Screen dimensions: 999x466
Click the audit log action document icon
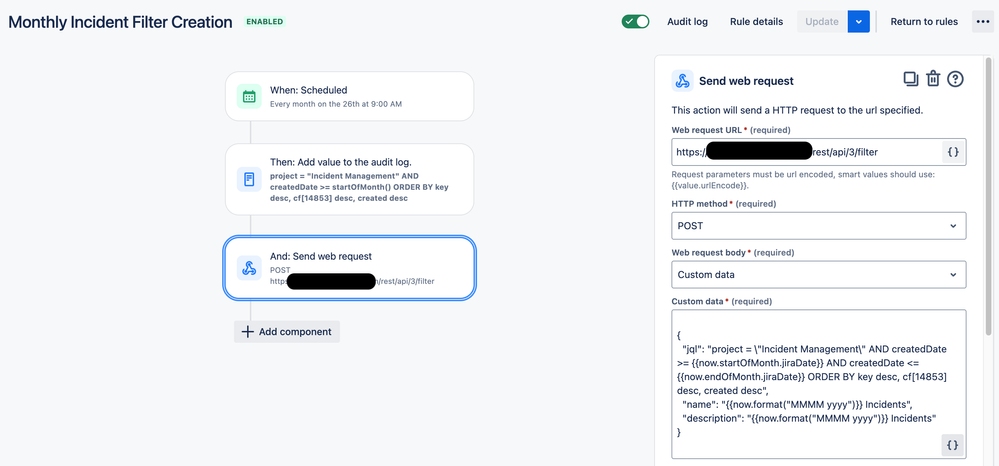[x=249, y=179]
